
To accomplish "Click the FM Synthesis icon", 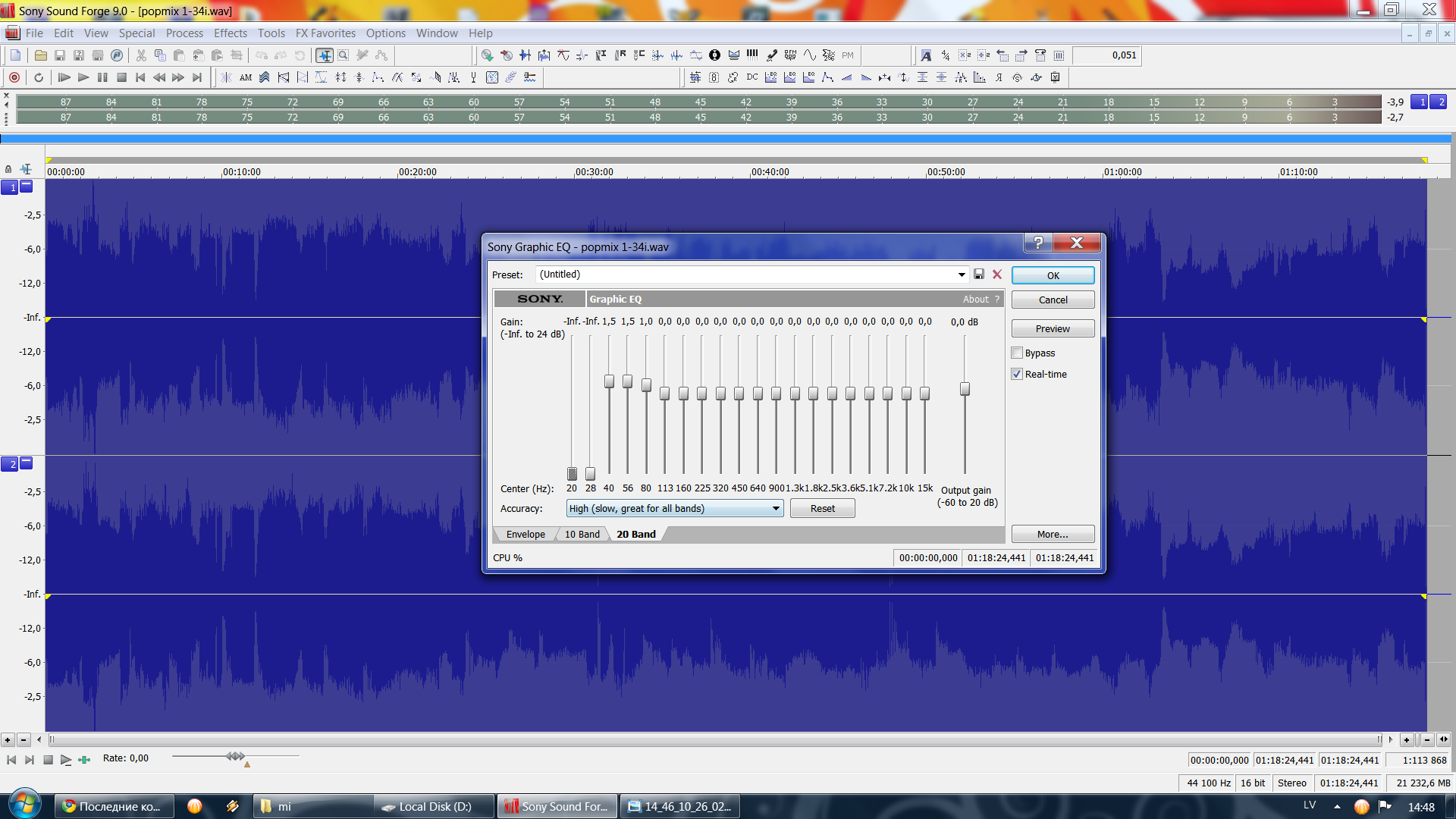I will 790,55.
